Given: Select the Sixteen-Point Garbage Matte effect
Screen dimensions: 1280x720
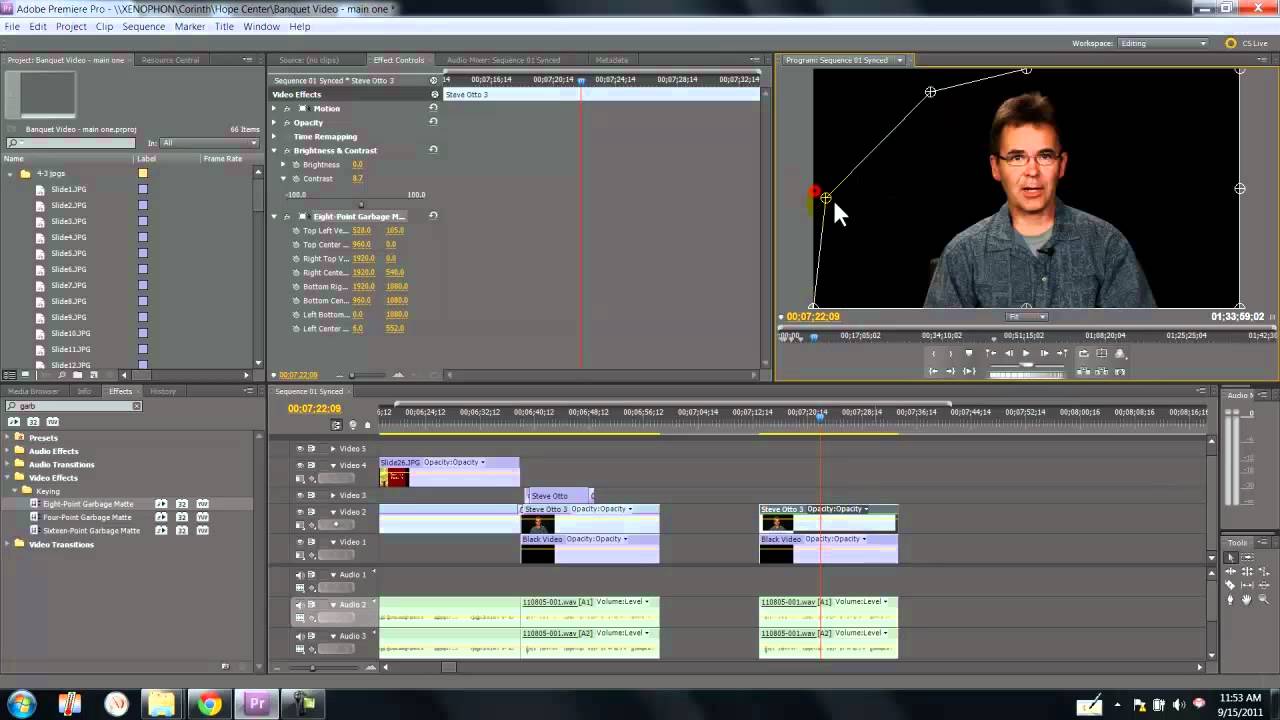Looking at the screenshot, I should pyautogui.click(x=91, y=531).
